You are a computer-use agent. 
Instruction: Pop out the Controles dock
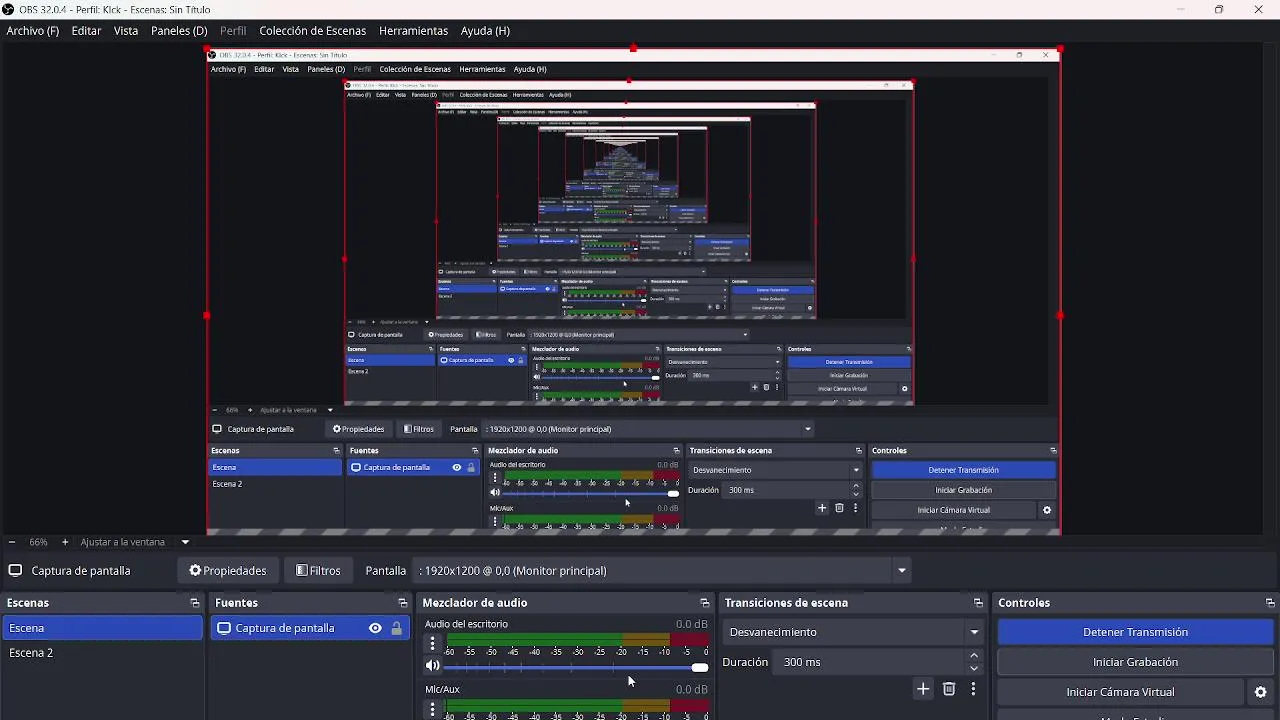(1270, 603)
